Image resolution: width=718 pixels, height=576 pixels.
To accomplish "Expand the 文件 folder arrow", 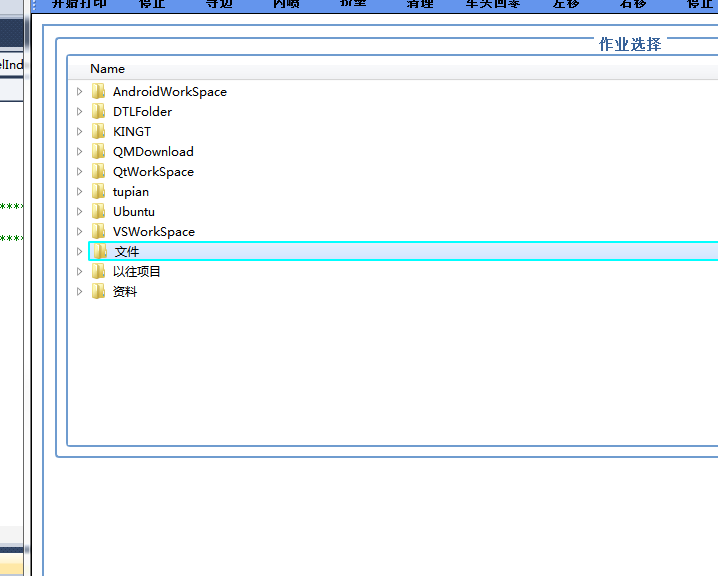I will (x=80, y=252).
